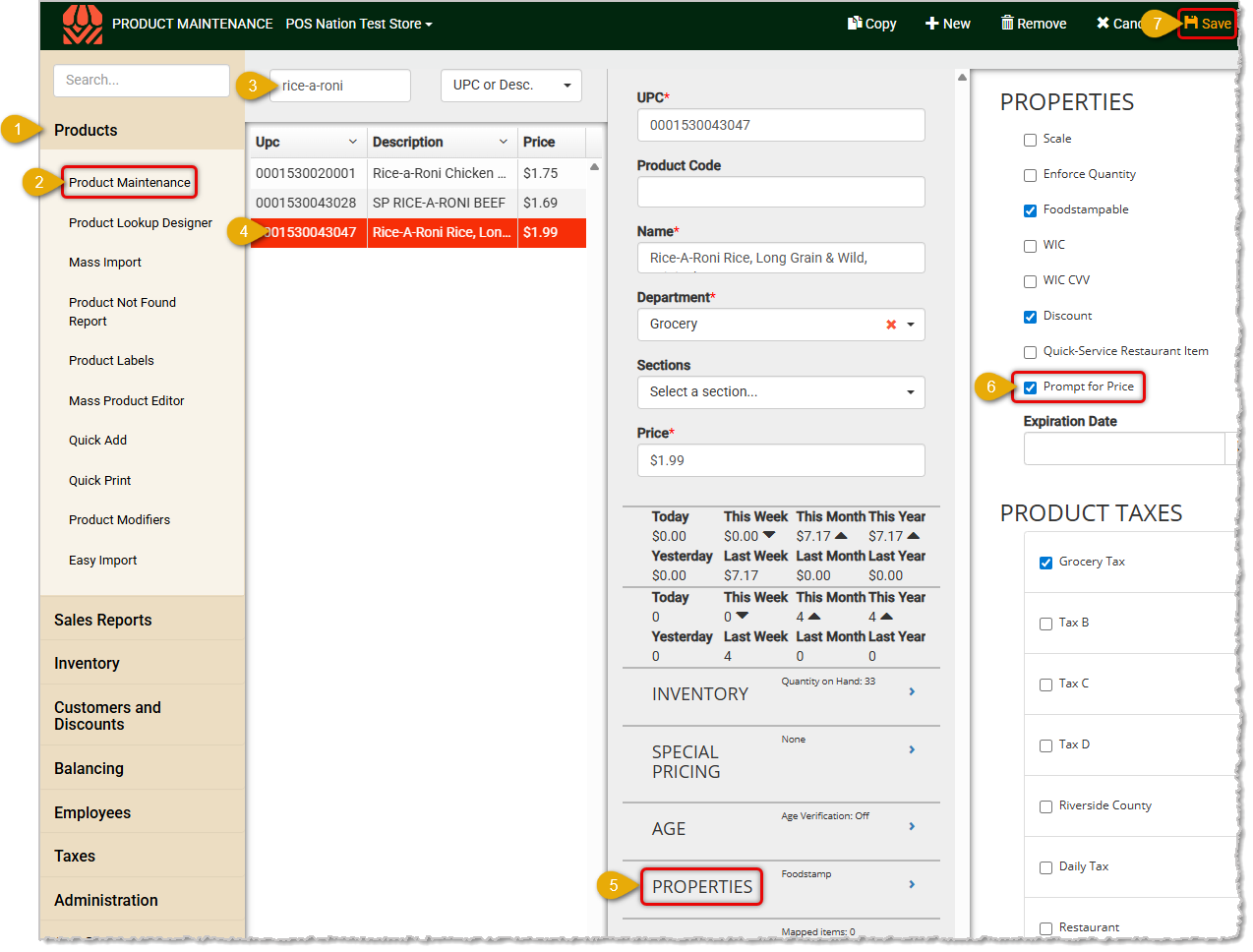Viewport: 1253px width, 952px height.
Task: Click the Expiration Date field
Action: (x=1124, y=448)
